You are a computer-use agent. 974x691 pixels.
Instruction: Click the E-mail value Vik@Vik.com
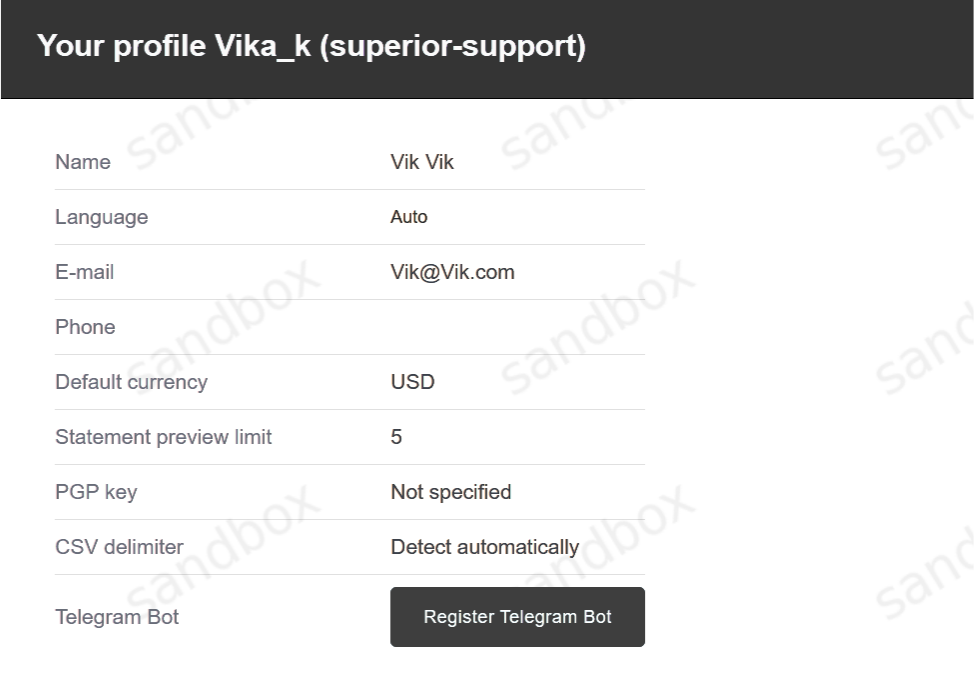coord(452,272)
